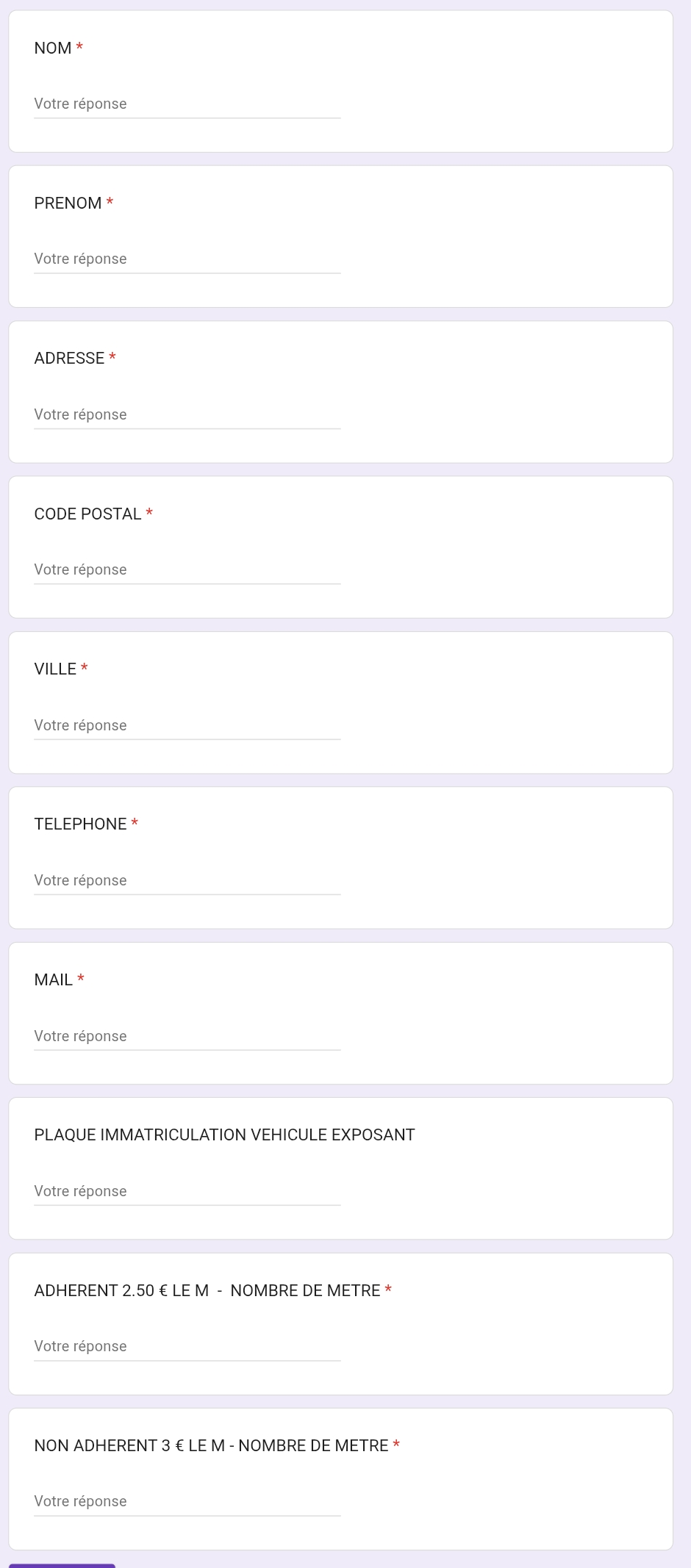691x1568 pixels.
Task: Select the ADRESSE question label text
Action: pyautogui.click(x=69, y=359)
